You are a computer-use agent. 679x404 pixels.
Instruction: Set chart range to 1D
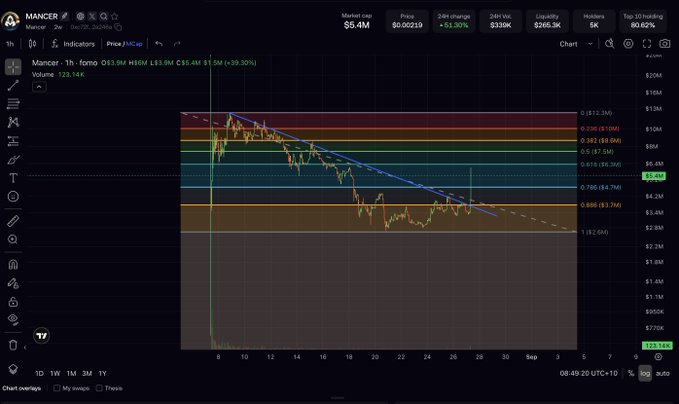(x=39, y=373)
